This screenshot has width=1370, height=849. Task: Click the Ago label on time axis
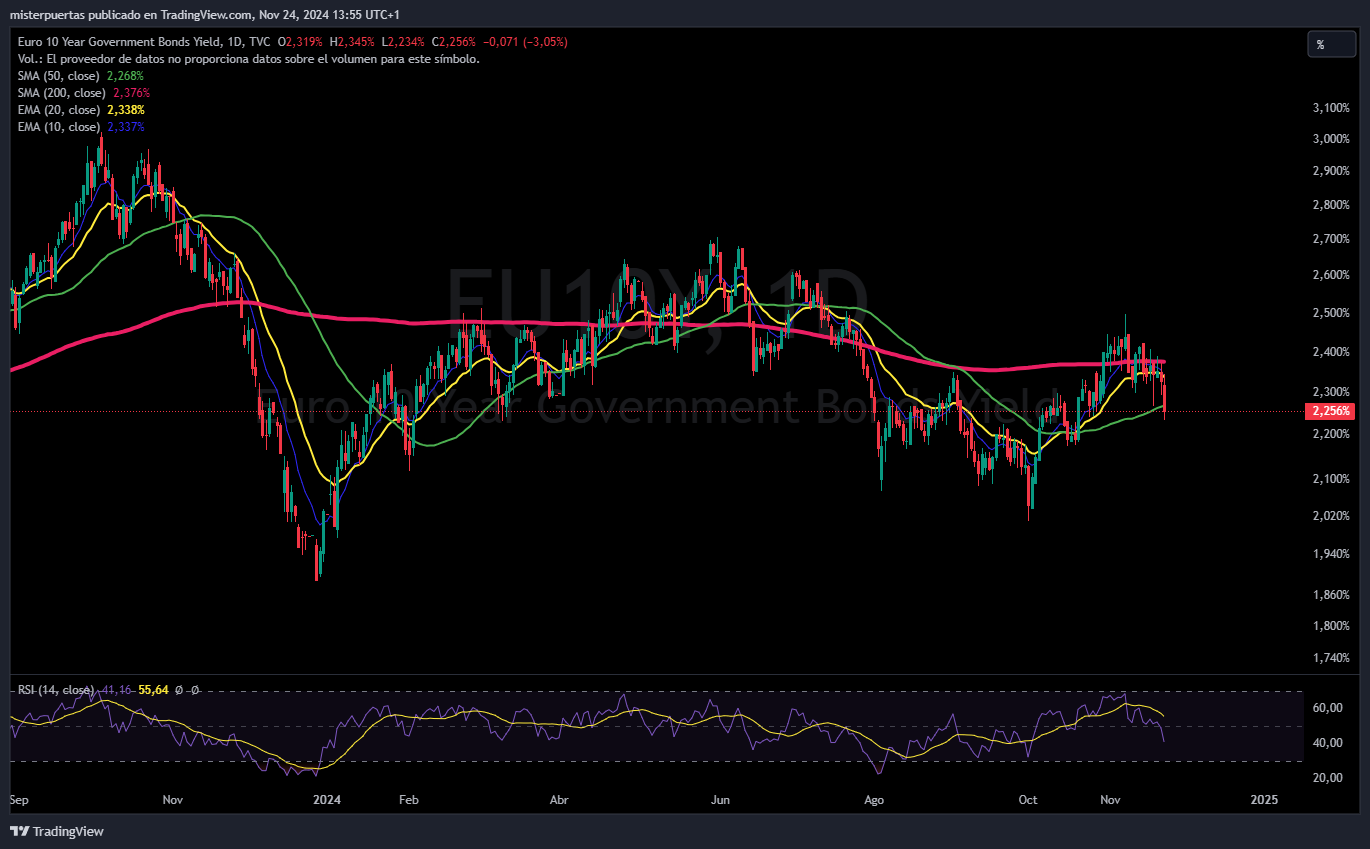[875, 800]
